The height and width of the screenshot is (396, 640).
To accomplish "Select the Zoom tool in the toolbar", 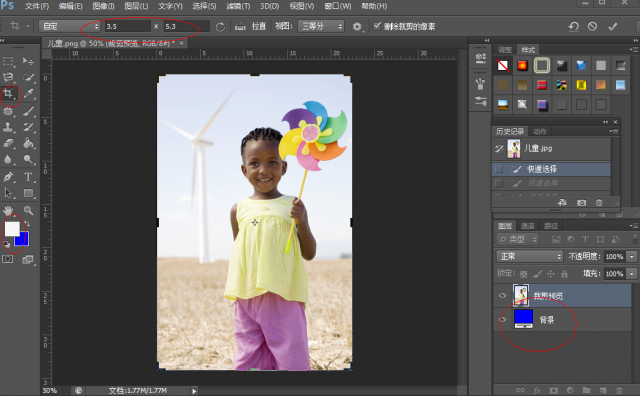I will pyautogui.click(x=28, y=210).
